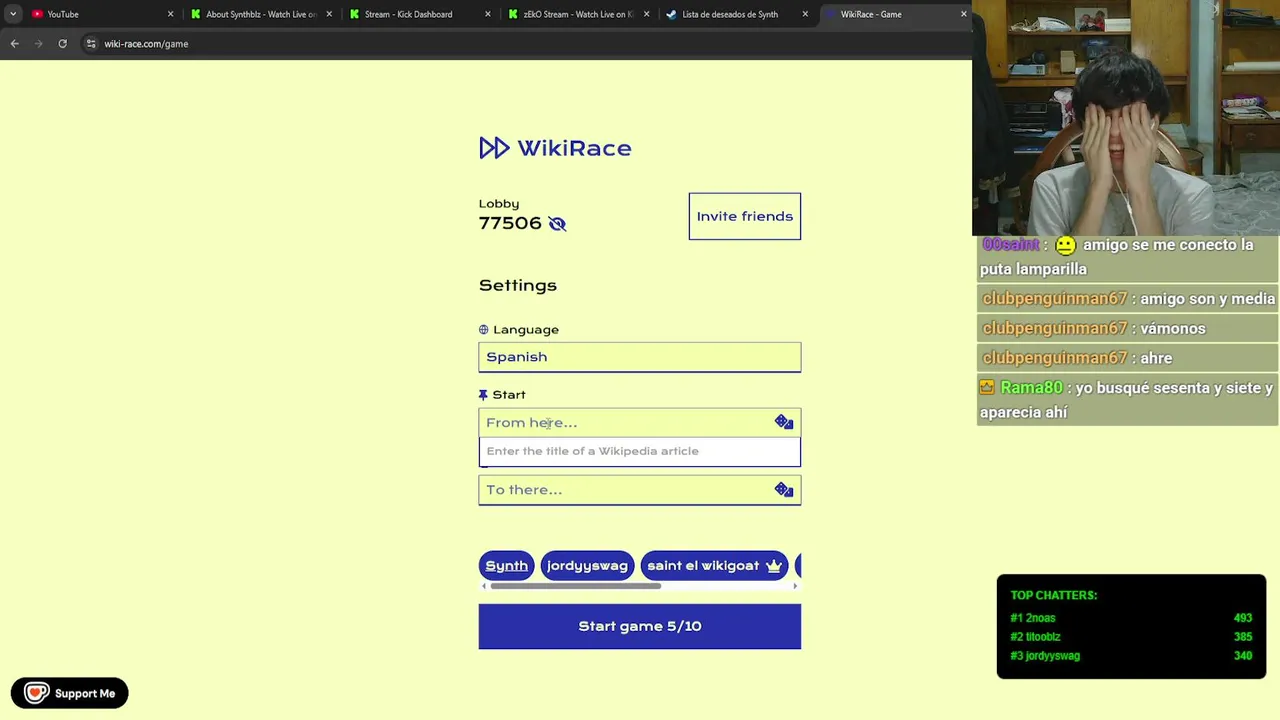Click chat message 'vámonos'
Screen dimensions: 1280x720
coord(1173,328)
